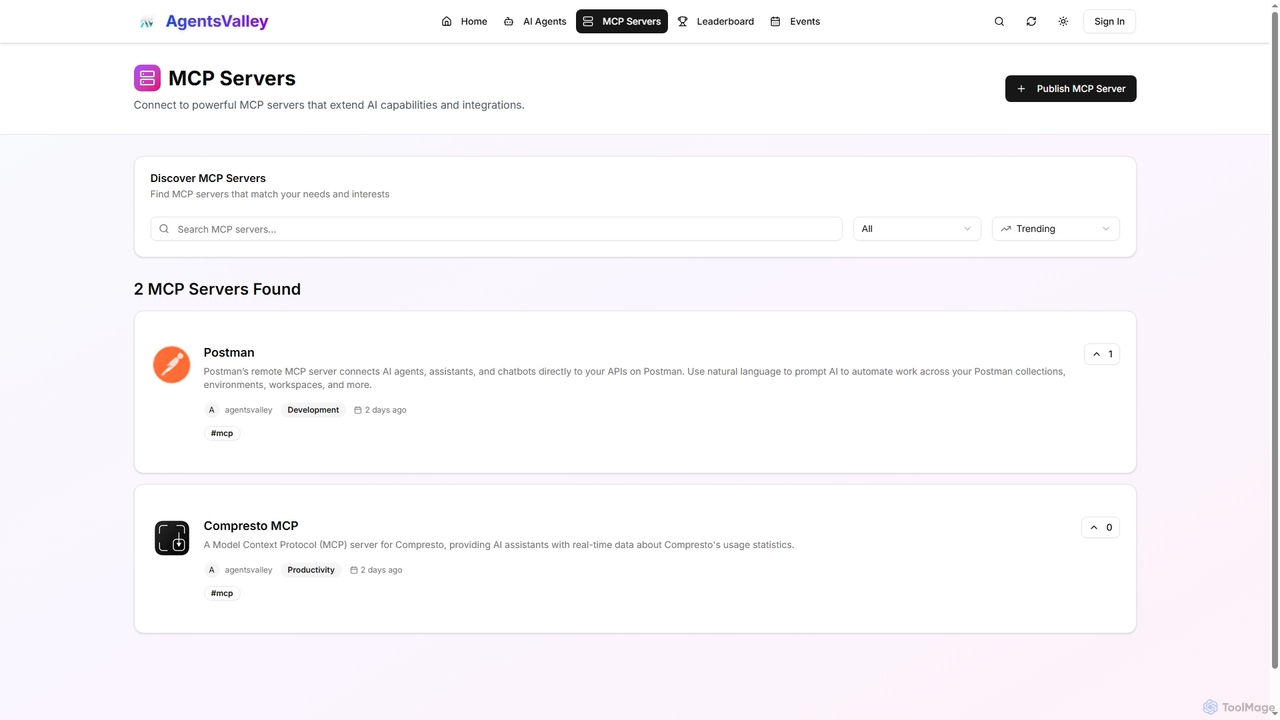
Task: Click author avatar on Postman card
Action: tap(211, 410)
